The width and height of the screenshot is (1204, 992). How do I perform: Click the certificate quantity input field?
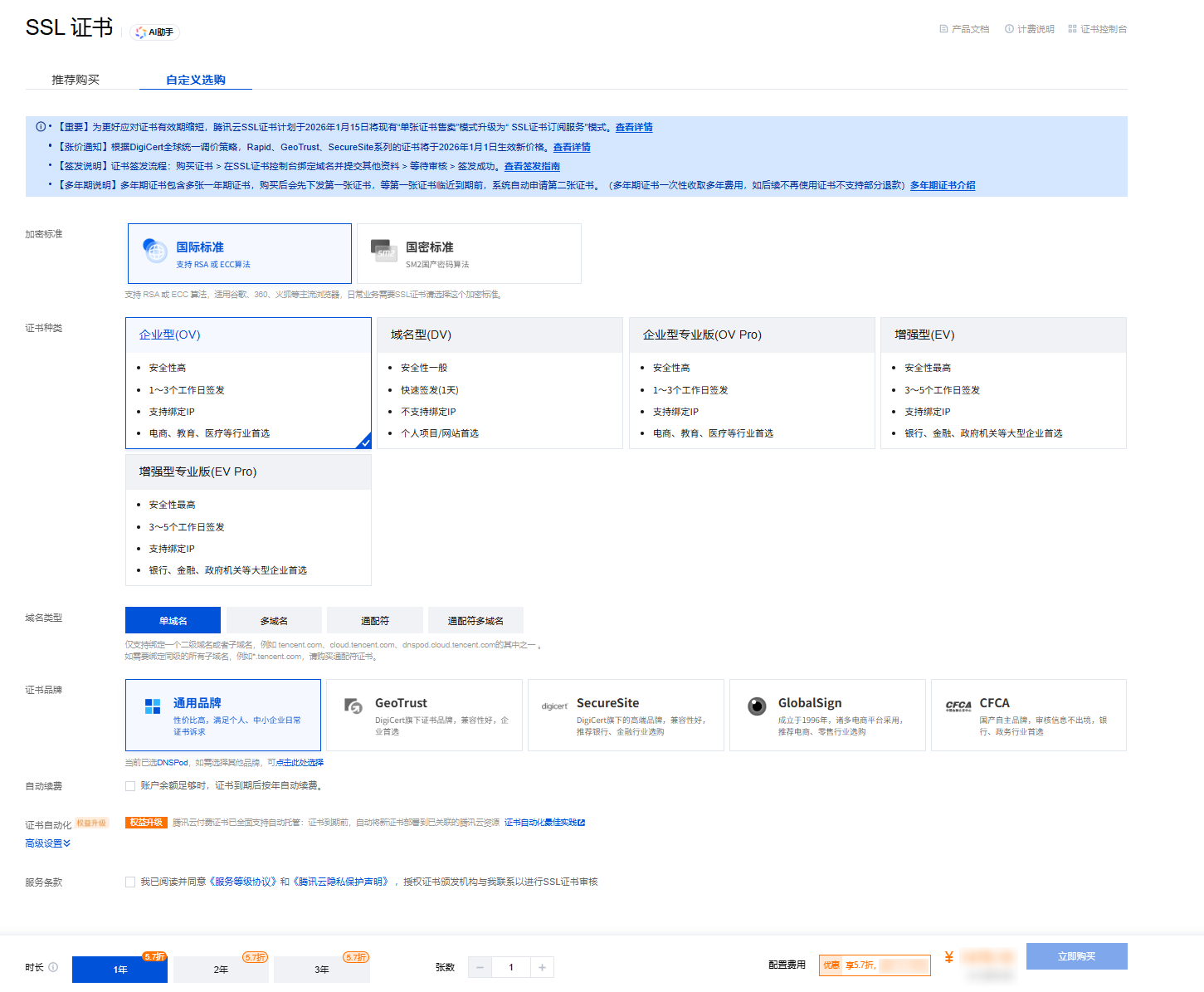[511, 967]
